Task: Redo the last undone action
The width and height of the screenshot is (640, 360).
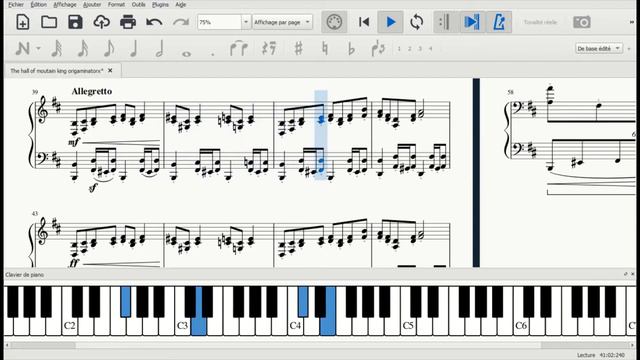Action: [x=180, y=22]
